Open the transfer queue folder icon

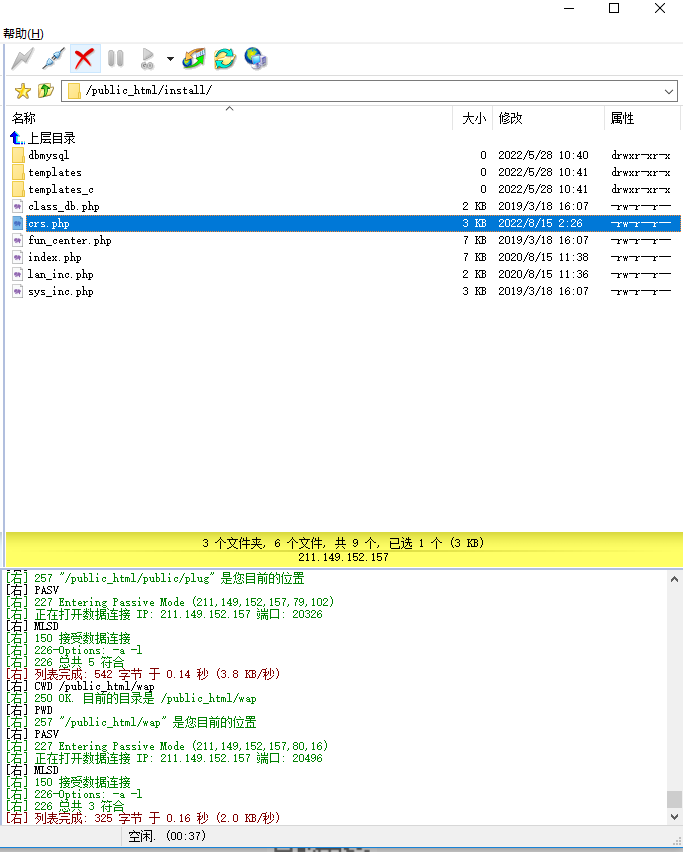(194, 59)
